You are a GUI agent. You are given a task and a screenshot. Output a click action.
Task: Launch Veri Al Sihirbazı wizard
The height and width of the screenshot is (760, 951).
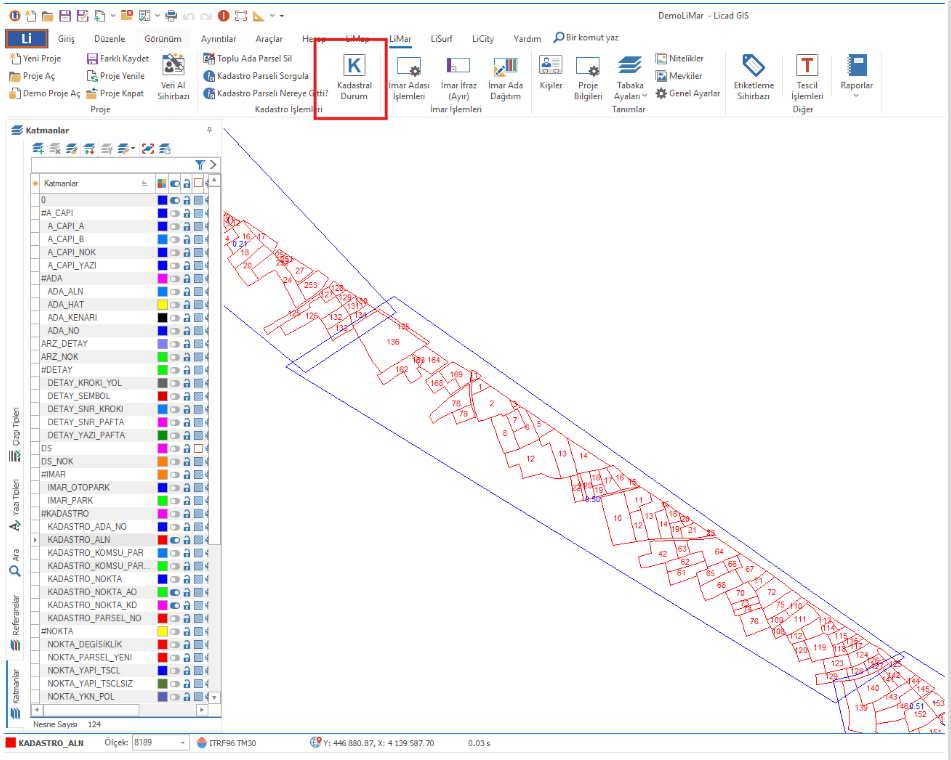click(x=174, y=76)
